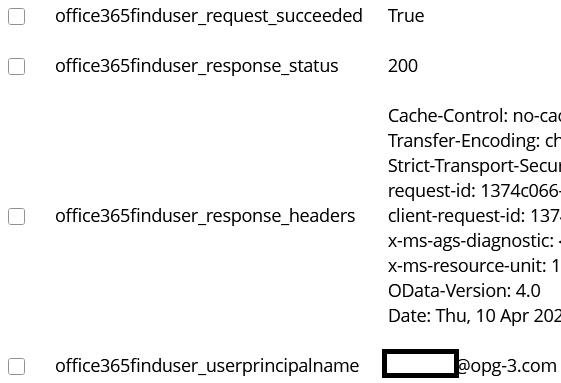The height and width of the screenshot is (383, 561).
Task: Click the Date: Thu, 10 Apr line
Action: pos(474,316)
